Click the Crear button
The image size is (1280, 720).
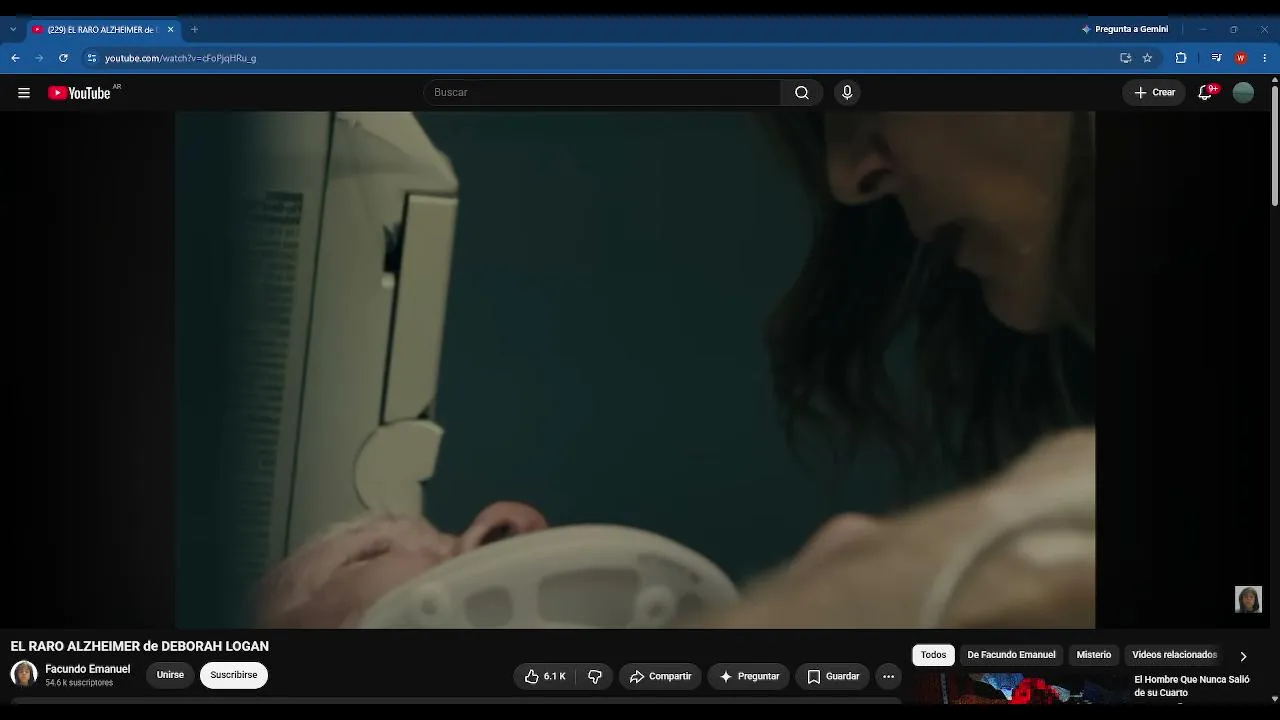coord(1154,93)
